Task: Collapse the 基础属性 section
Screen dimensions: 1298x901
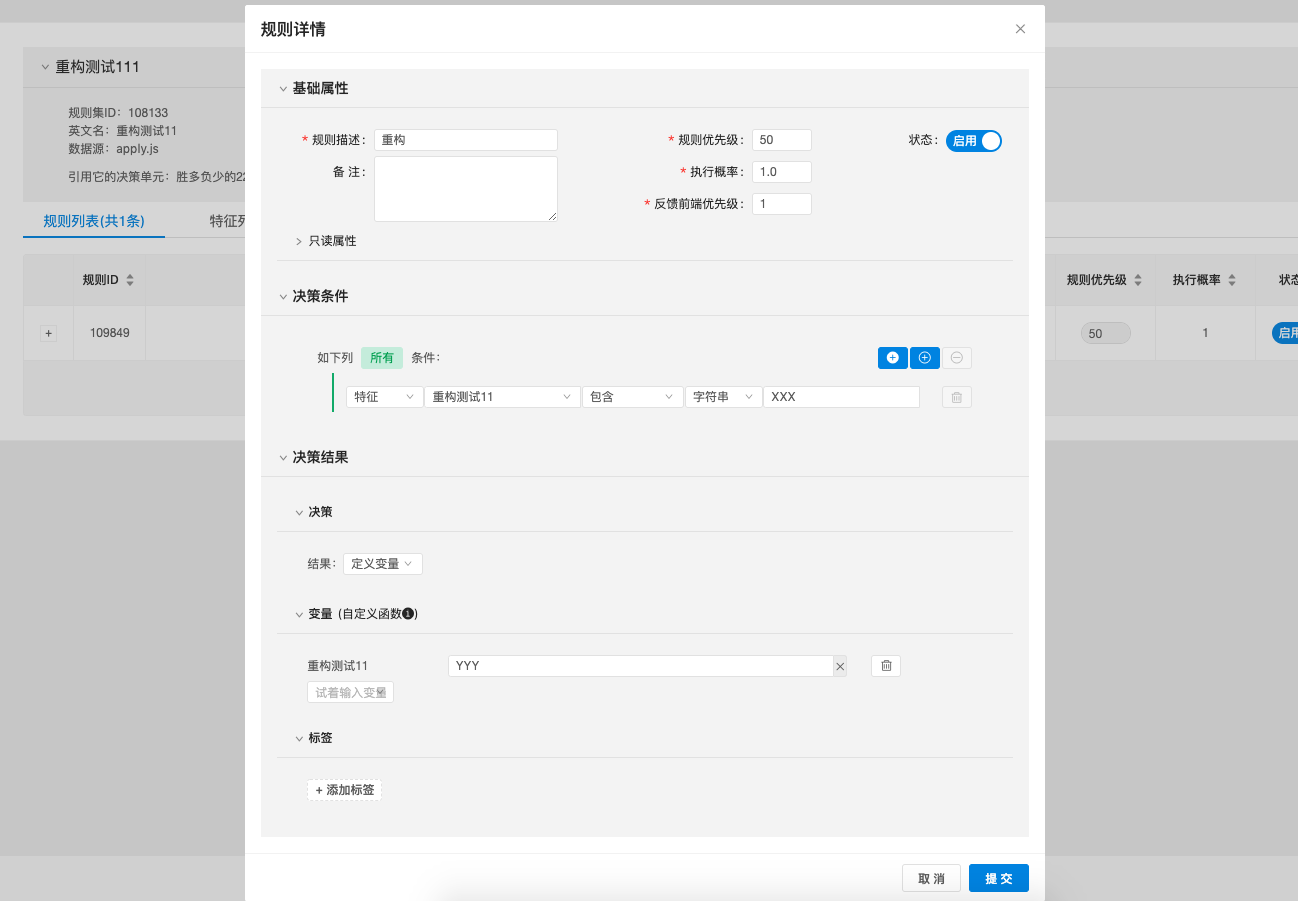Action: (x=284, y=89)
